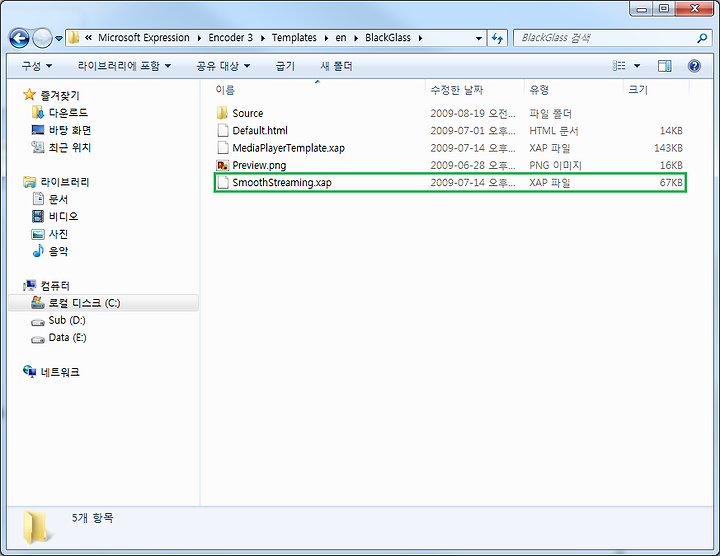Select Microsoft Expression in breadcrumb
This screenshot has width=720, height=556.
point(144,38)
